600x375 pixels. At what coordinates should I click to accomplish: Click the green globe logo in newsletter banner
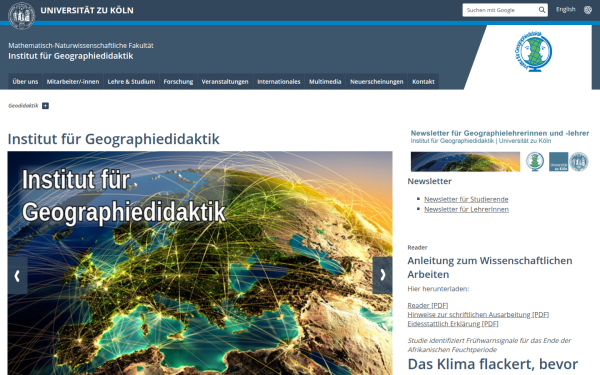(x=535, y=161)
